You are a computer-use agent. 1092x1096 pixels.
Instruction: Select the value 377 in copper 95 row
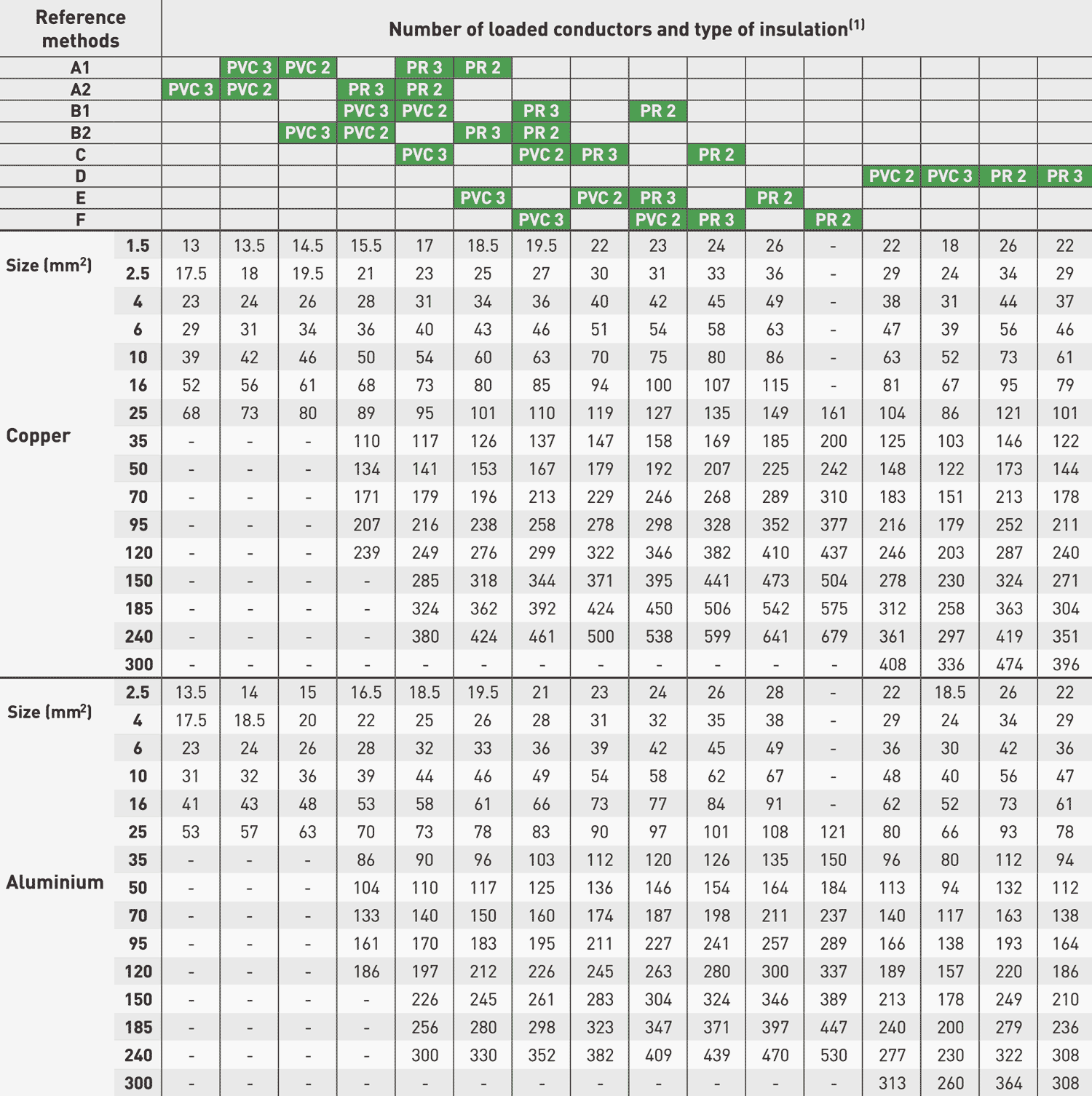pyautogui.click(x=834, y=525)
